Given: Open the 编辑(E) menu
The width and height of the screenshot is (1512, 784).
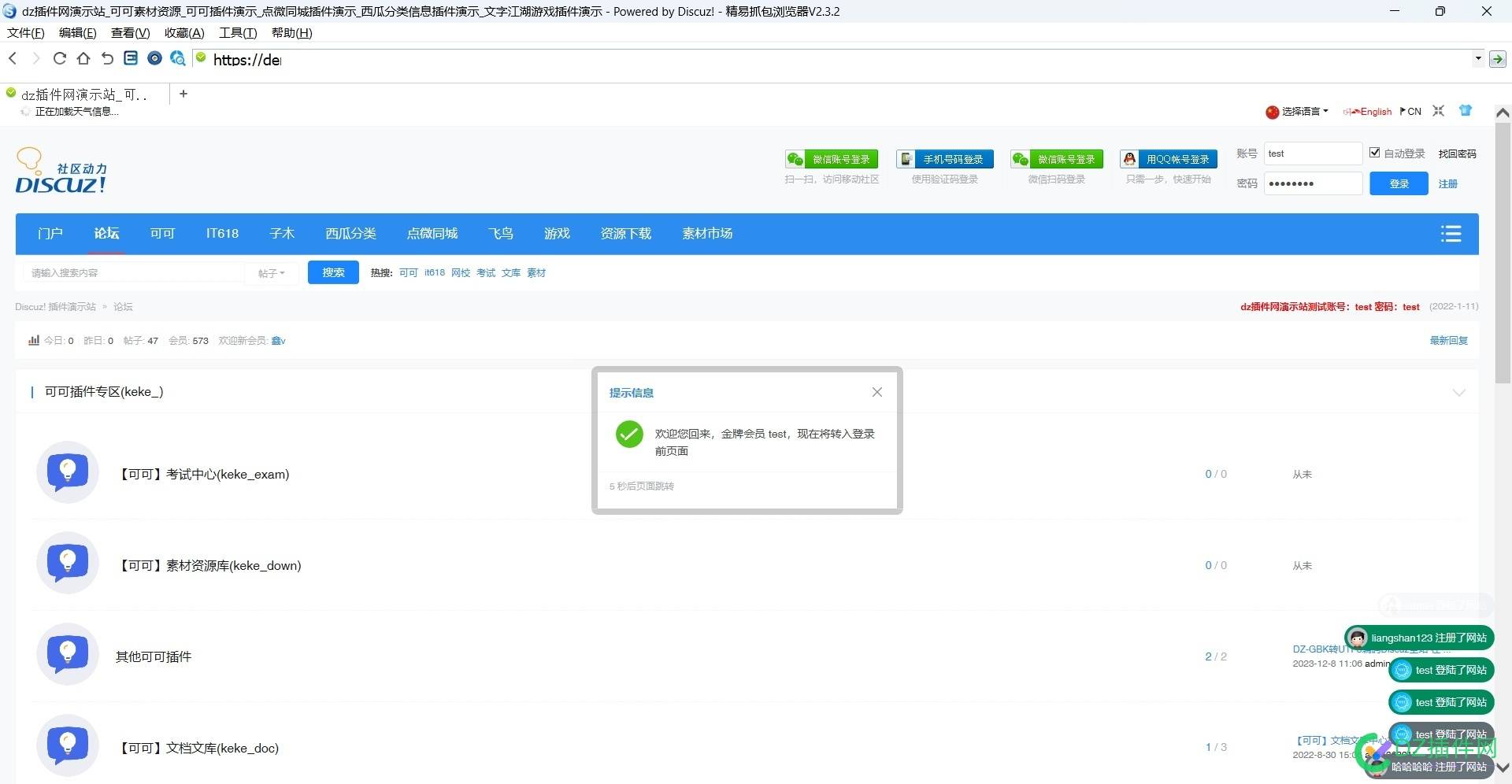Looking at the screenshot, I should tap(78, 32).
